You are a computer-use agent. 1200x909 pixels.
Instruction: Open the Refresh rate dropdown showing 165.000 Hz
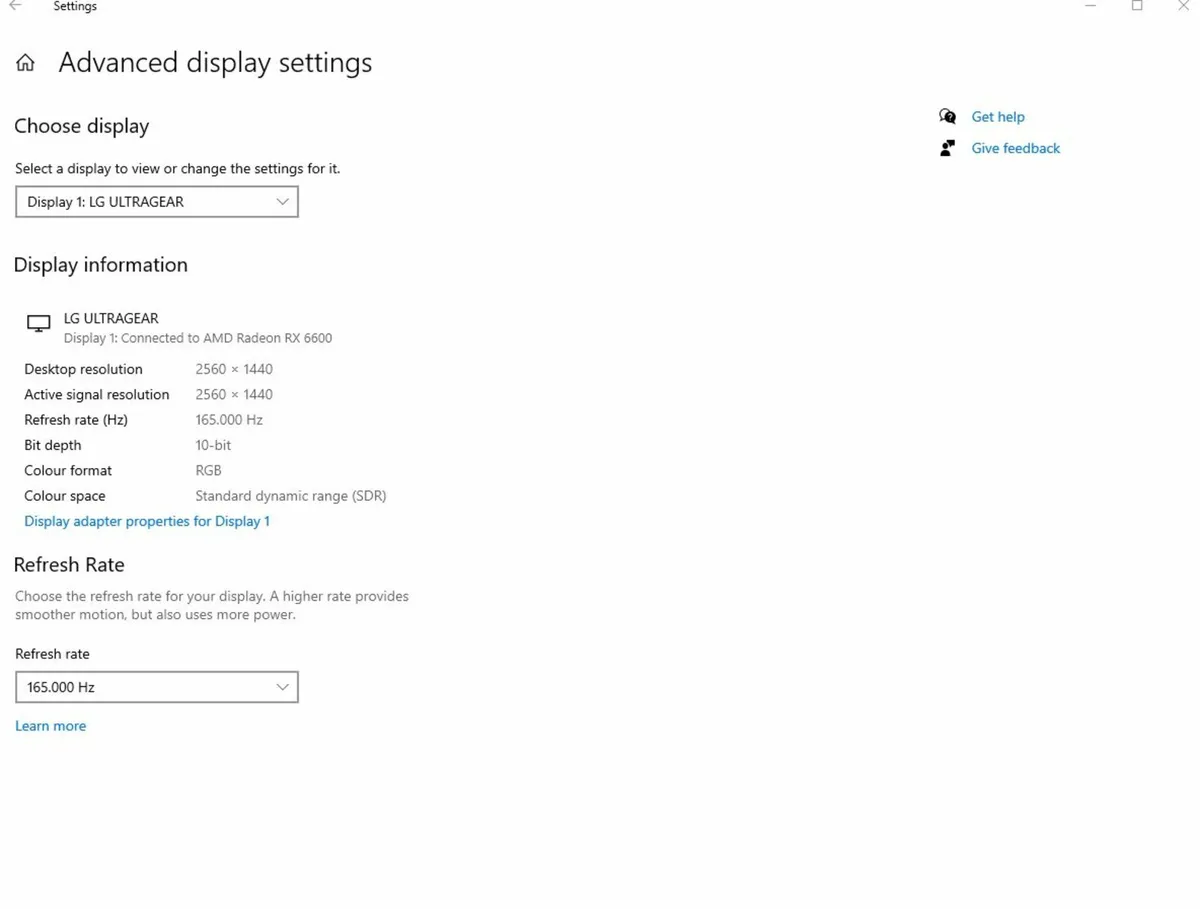pos(156,687)
